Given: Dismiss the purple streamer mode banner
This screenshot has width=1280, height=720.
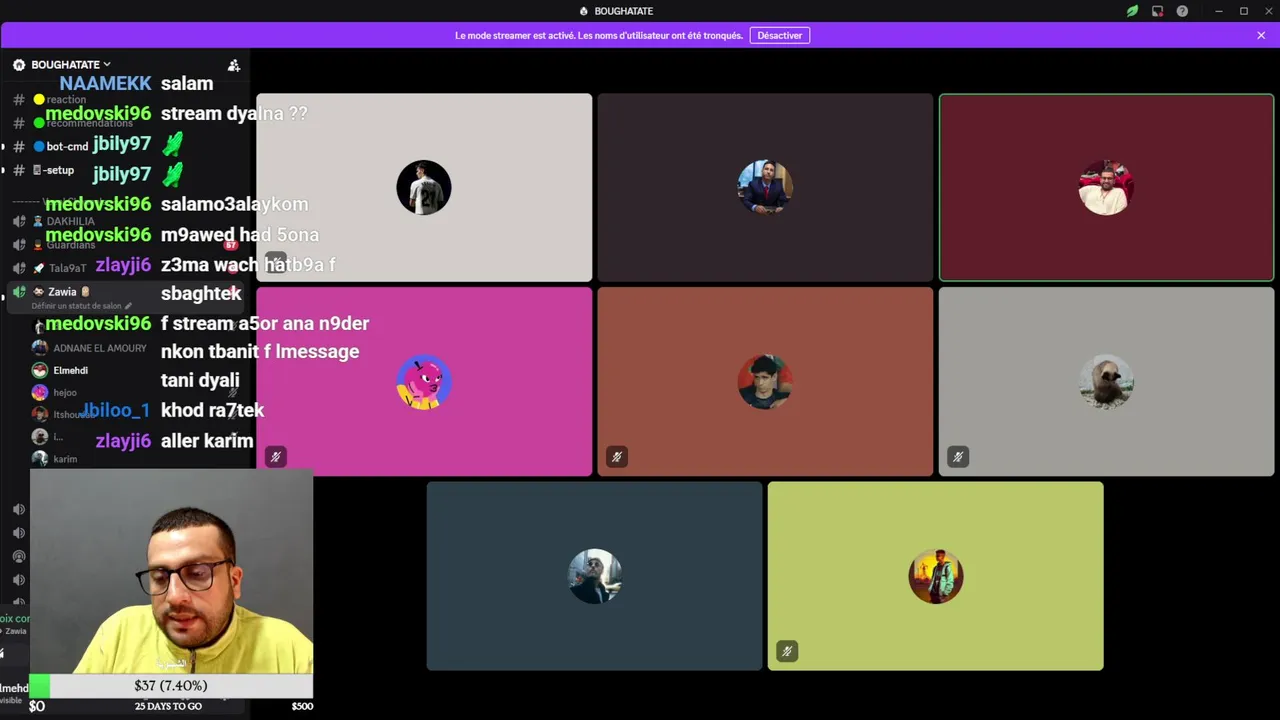Looking at the screenshot, I should 1261,35.
